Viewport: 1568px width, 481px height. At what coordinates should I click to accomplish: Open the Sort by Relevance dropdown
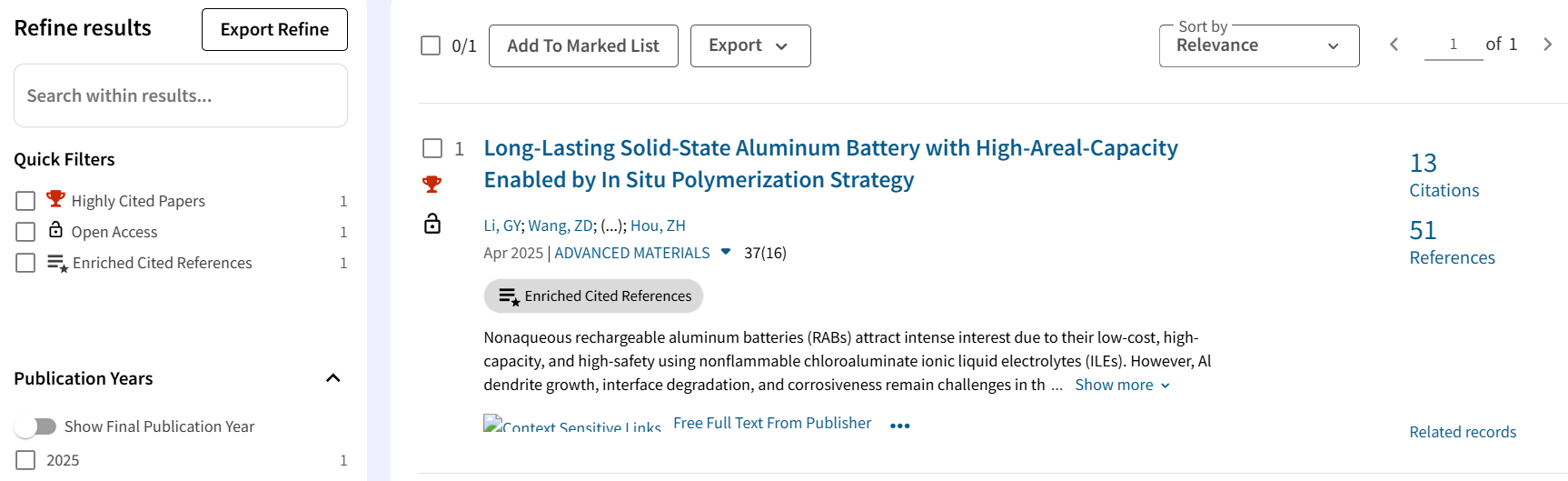point(1258,45)
